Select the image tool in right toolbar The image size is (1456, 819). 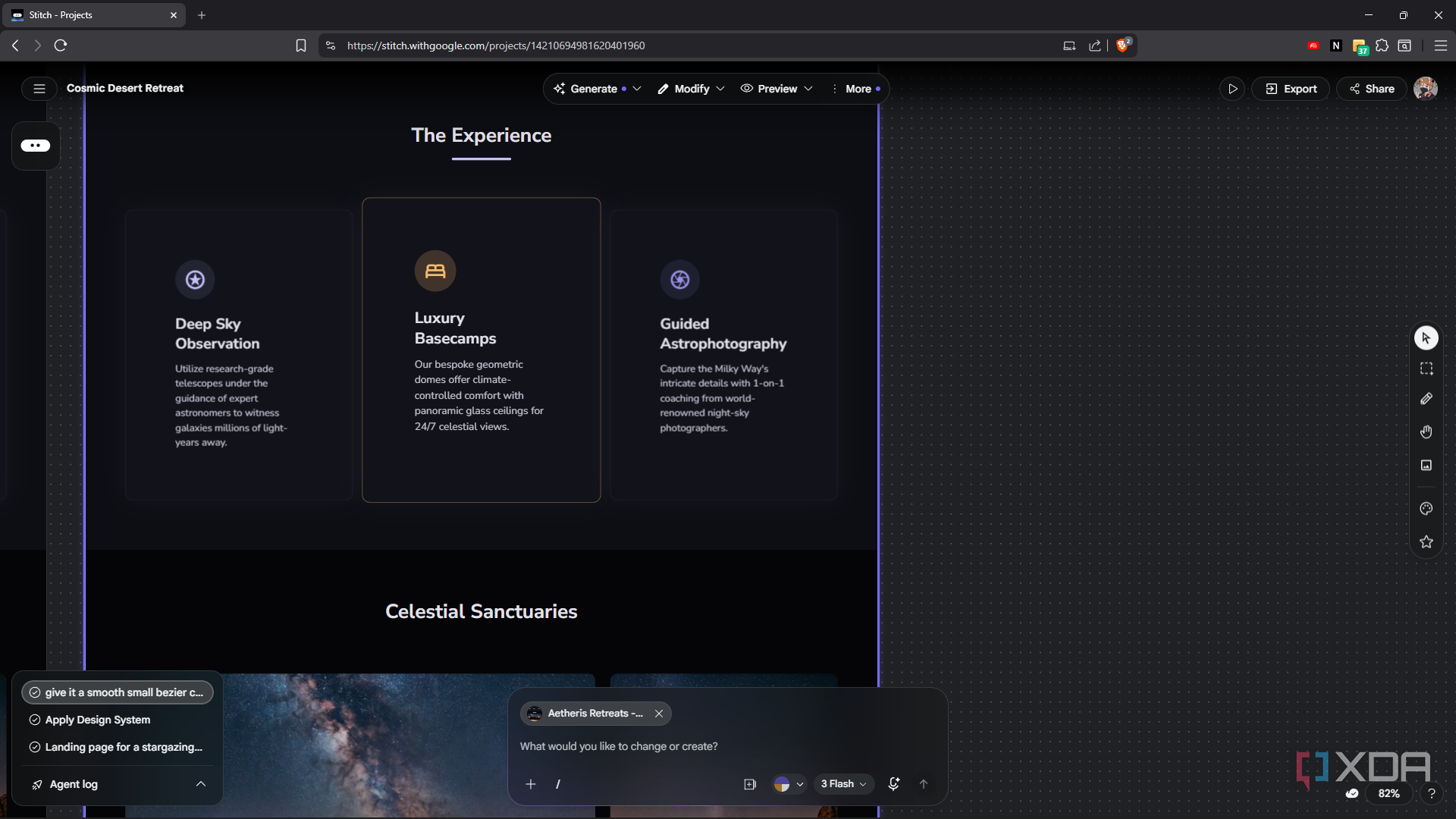coord(1426,465)
